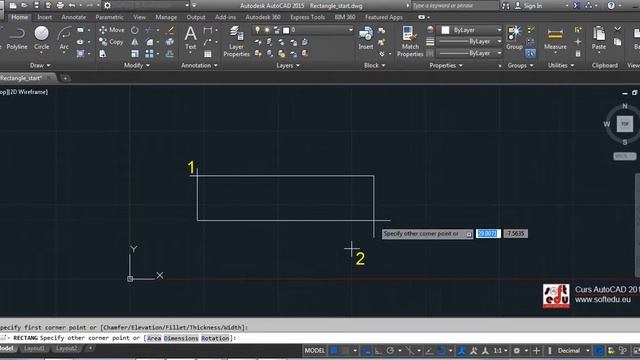Open the object color ByLayer dropdown
This screenshot has height=360, width=640.
click(x=499, y=30)
